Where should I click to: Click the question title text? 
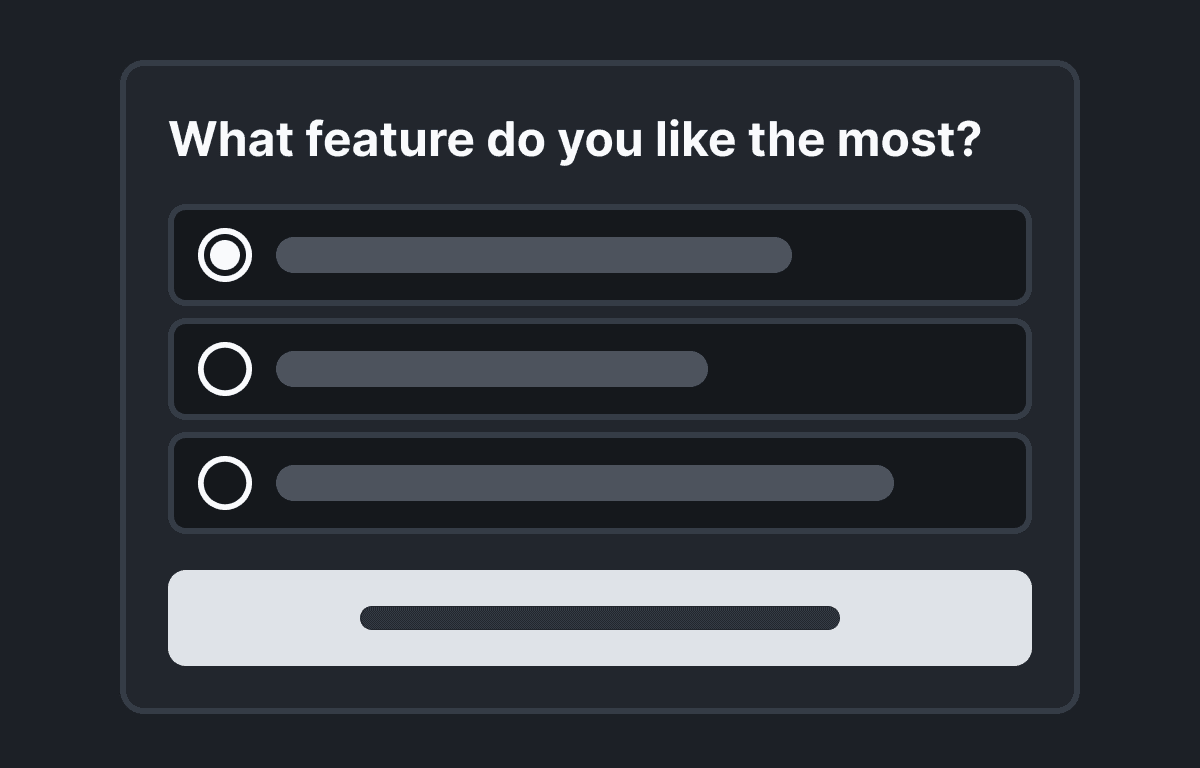click(577, 139)
